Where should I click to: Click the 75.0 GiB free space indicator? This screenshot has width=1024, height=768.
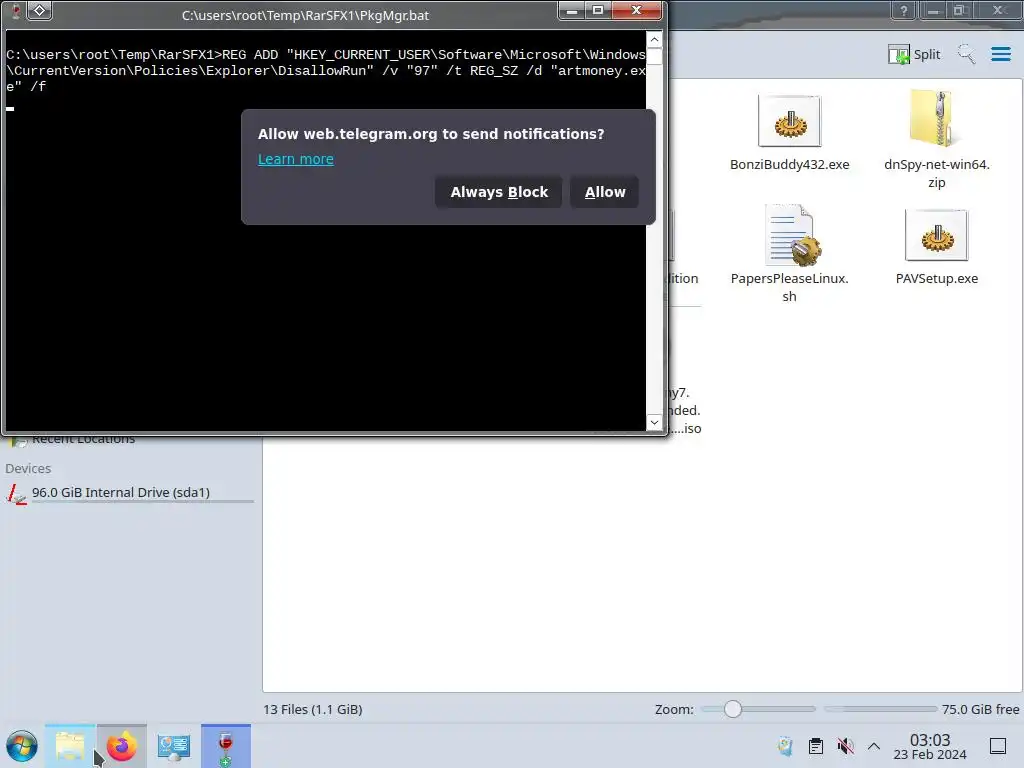point(980,709)
